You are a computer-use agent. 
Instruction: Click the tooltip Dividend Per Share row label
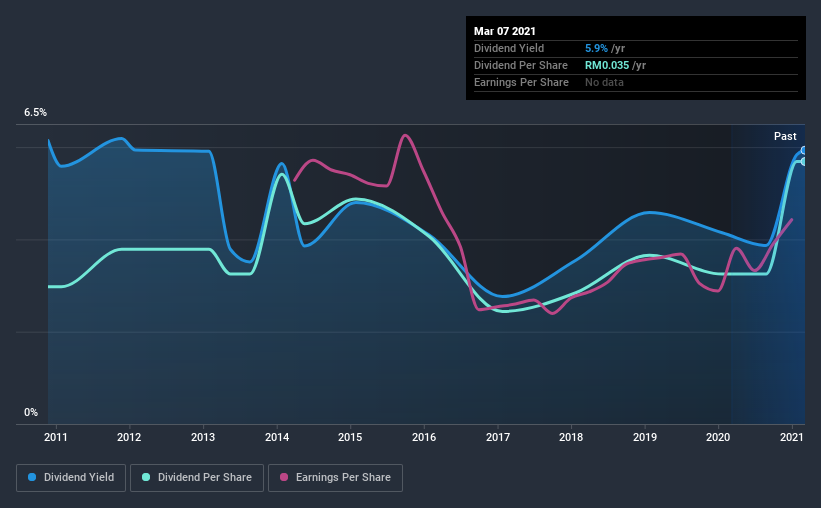(x=520, y=65)
